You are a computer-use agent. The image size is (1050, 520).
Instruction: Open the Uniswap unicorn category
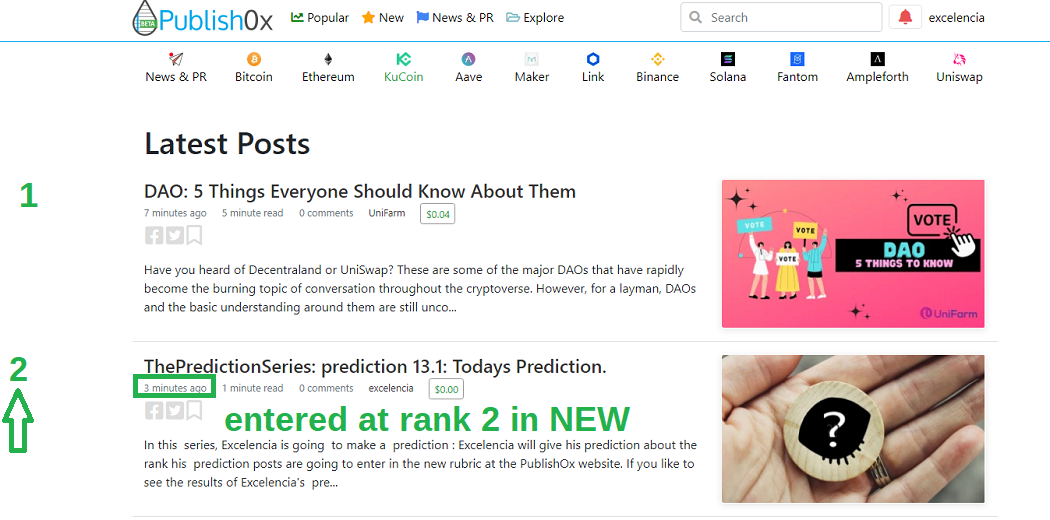click(x=959, y=68)
